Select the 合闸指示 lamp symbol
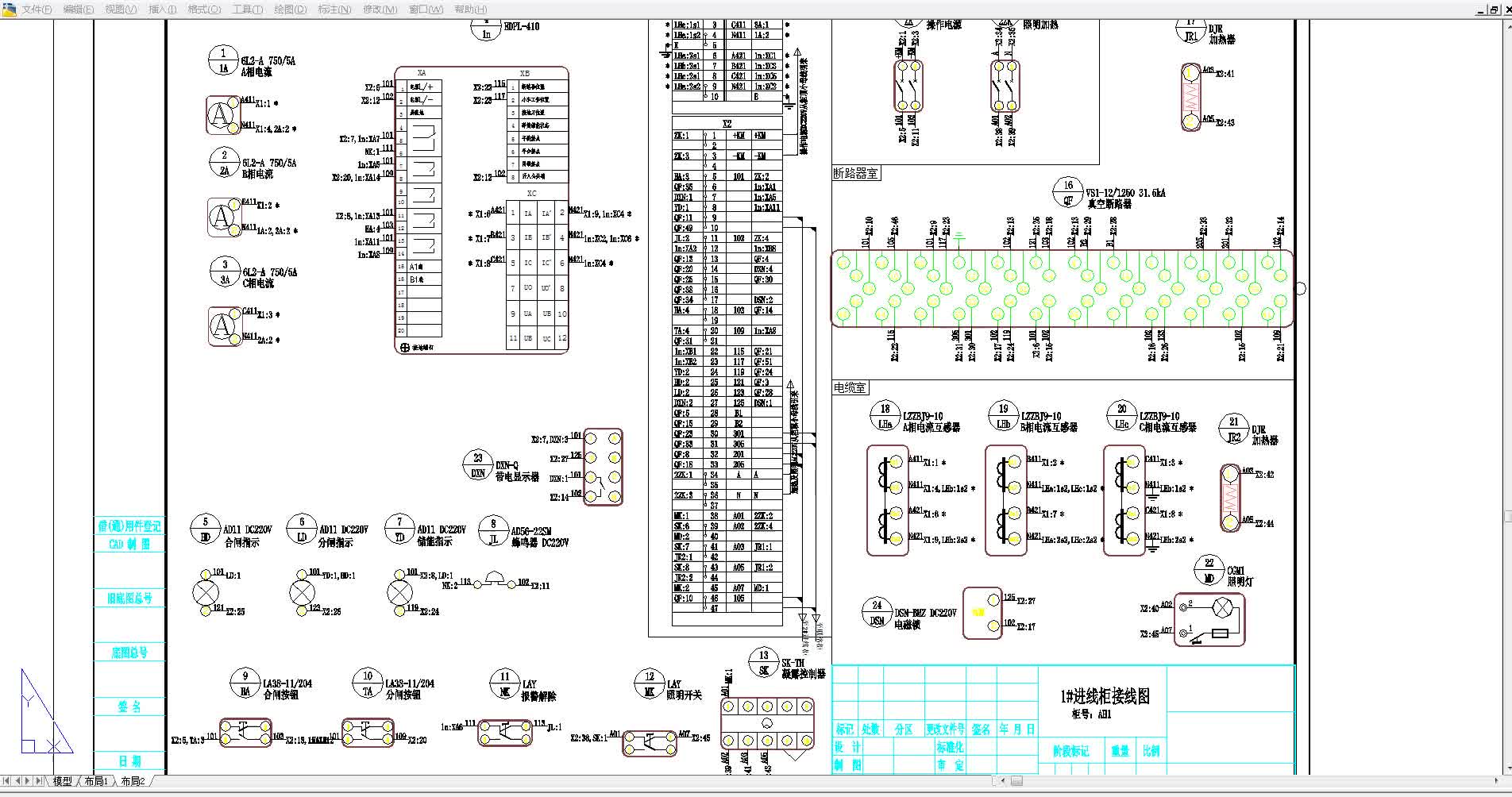 206,592
